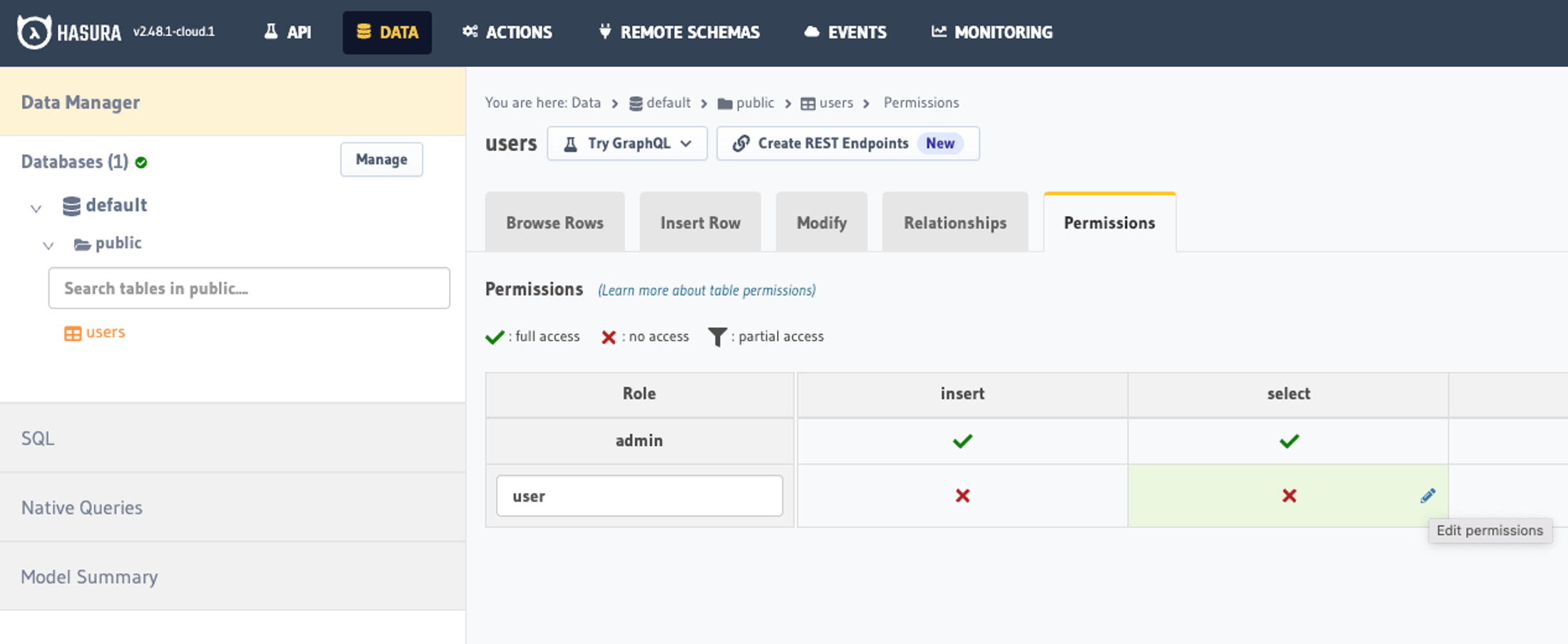1568x644 pixels.
Task: Open the Relationships tab
Action: pos(955,223)
